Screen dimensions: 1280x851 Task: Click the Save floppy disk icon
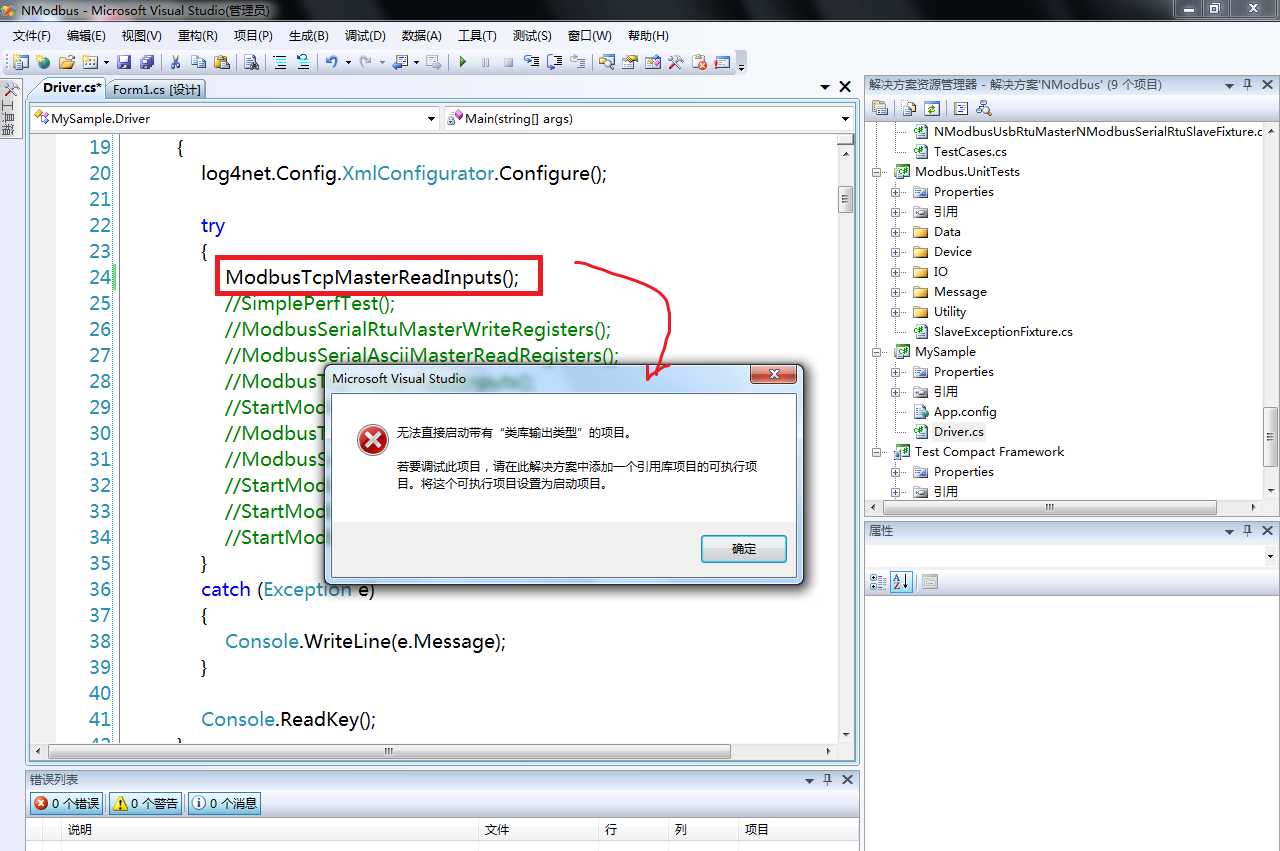tap(124, 62)
